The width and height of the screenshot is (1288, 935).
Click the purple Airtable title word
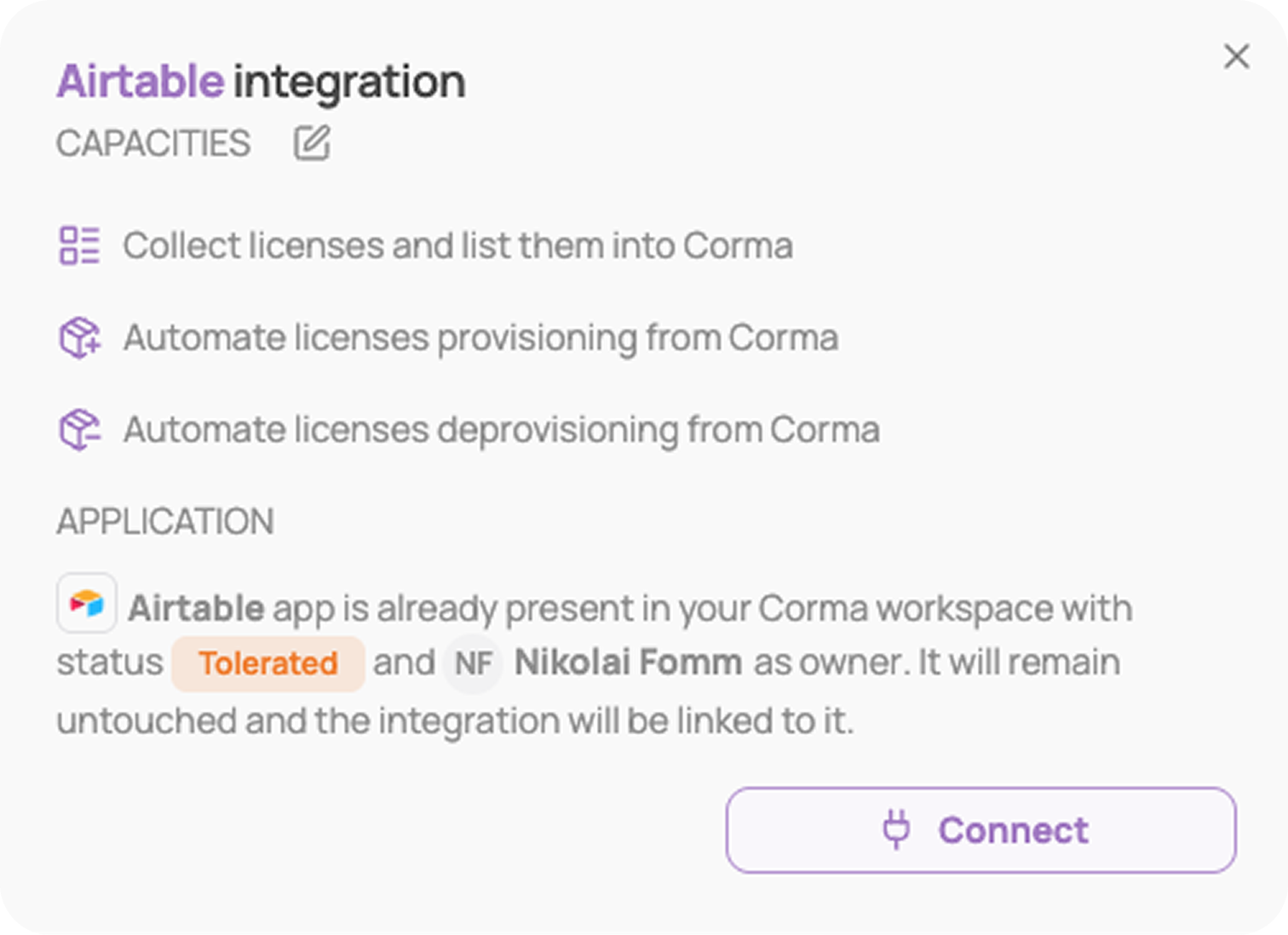point(141,82)
